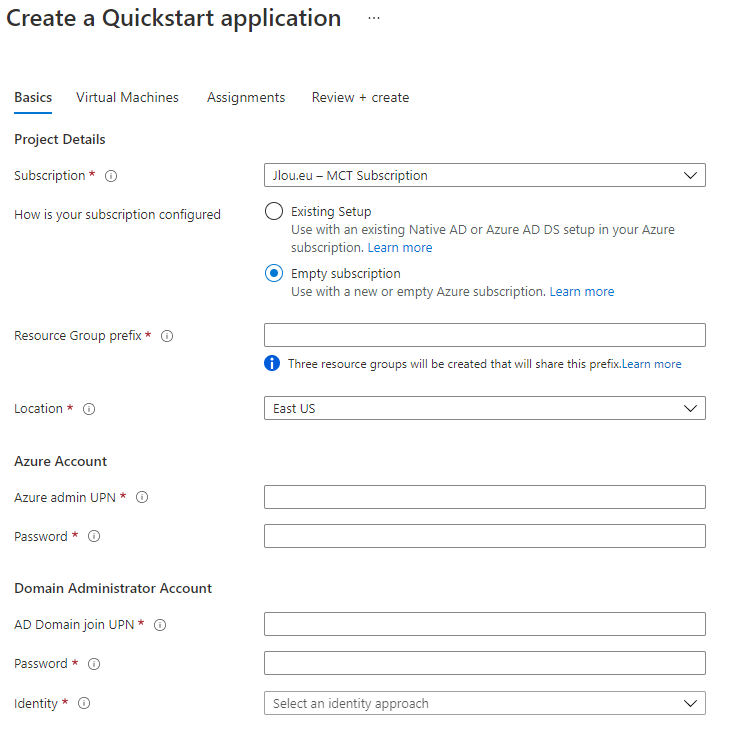Click info icon beside Domain Administrator Password
Image resolution: width=730 pixels, height=746 pixels.
(x=94, y=664)
